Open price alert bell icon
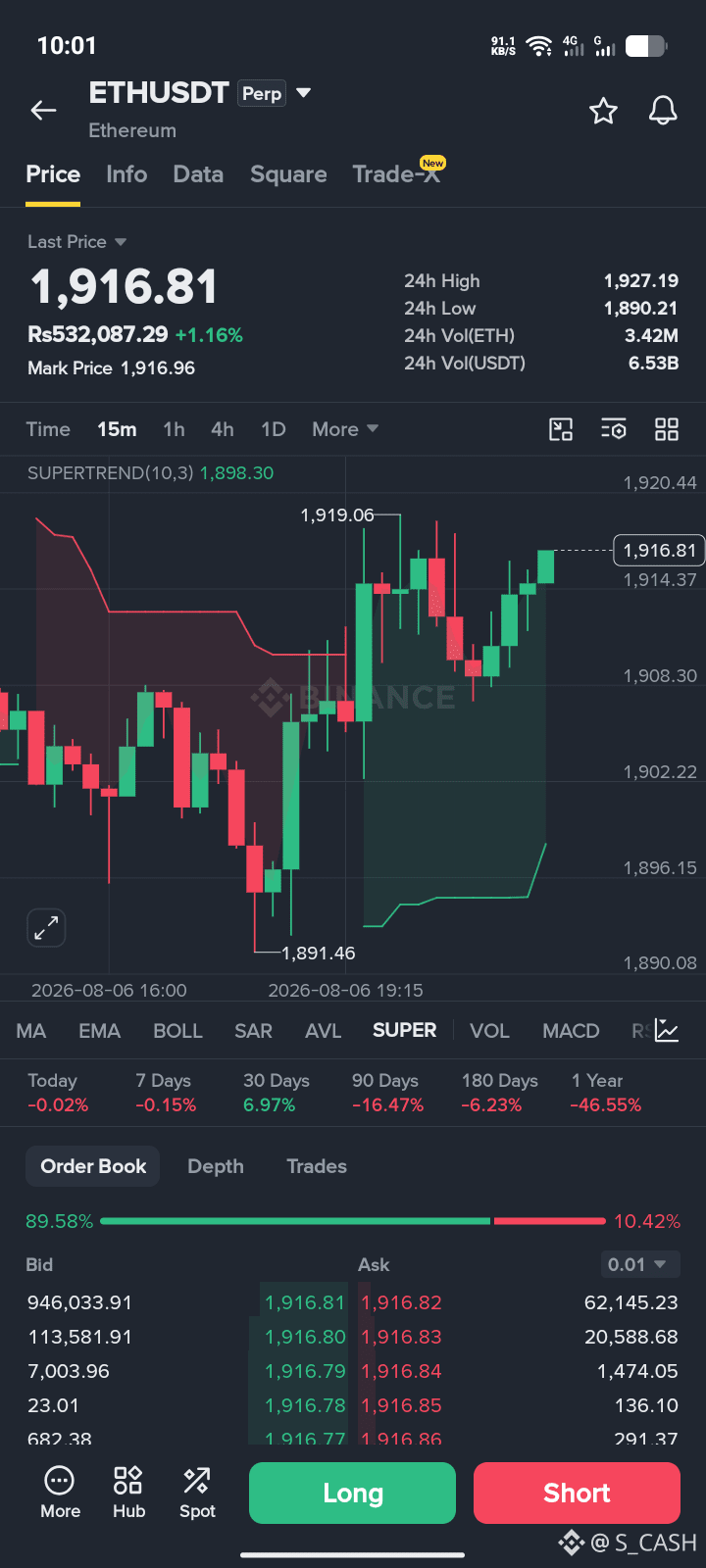Image resolution: width=706 pixels, height=1568 pixels. click(664, 111)
